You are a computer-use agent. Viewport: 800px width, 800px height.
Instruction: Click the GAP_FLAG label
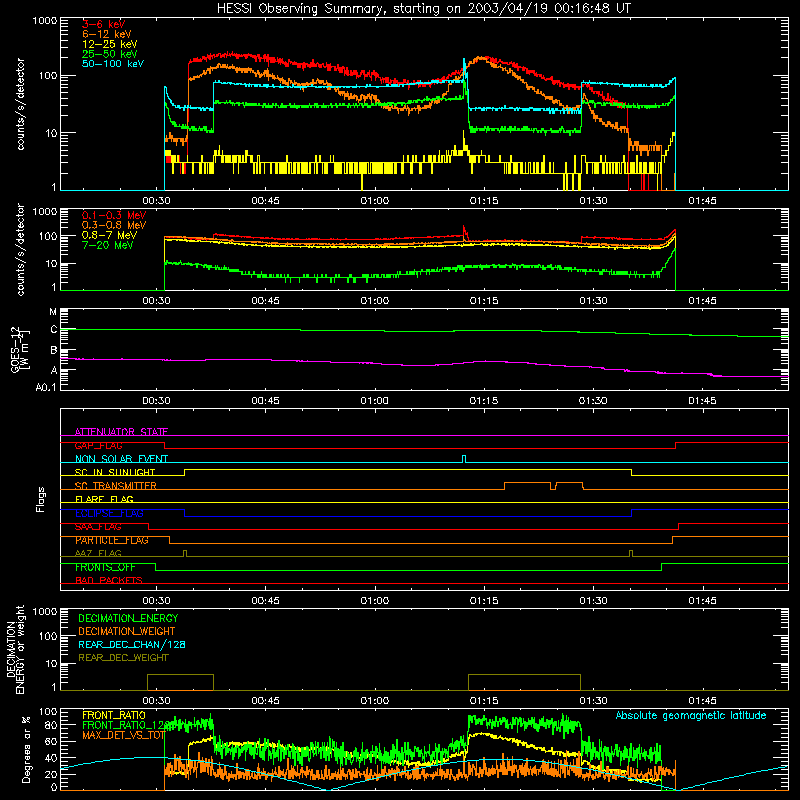pos(98,445)
